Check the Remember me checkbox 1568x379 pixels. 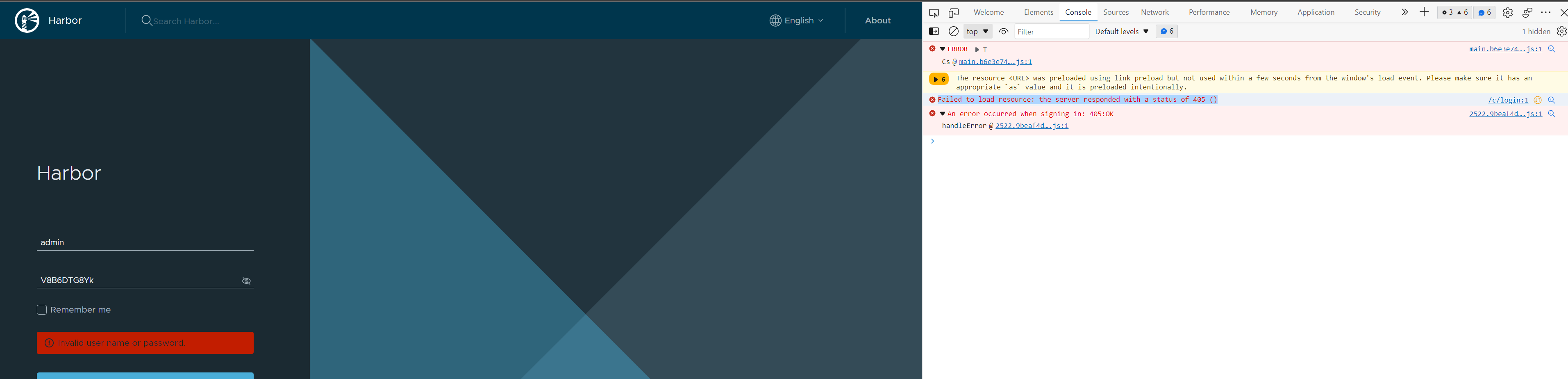41,310
